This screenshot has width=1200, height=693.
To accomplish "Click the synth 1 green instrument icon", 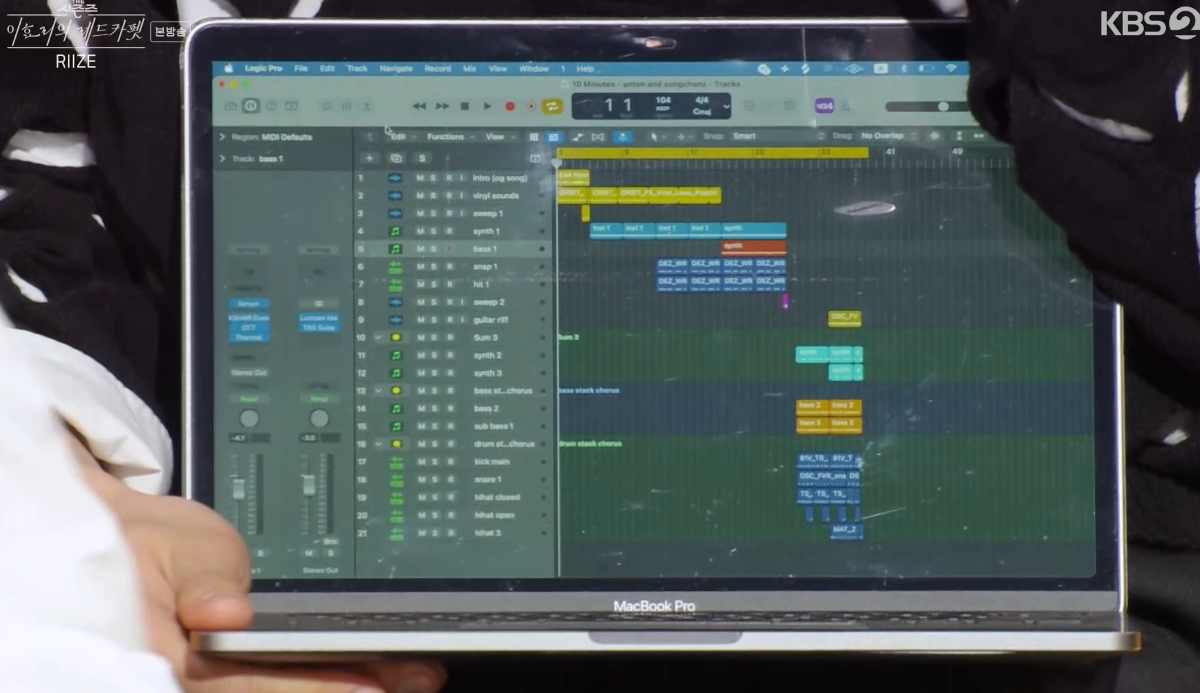I will (x=395, y=231).
